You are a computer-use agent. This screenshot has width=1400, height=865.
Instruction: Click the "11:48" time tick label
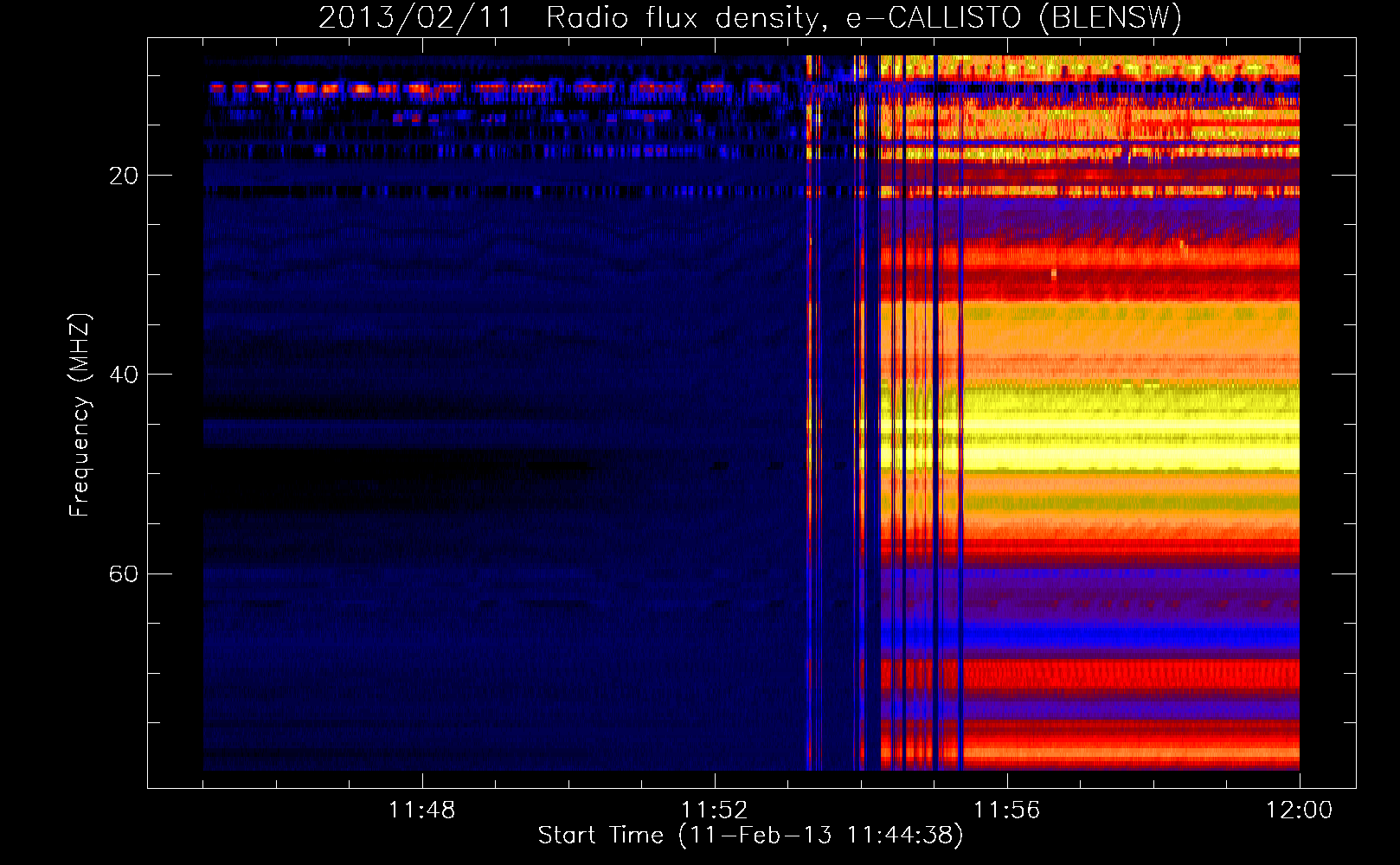point(421,811)
